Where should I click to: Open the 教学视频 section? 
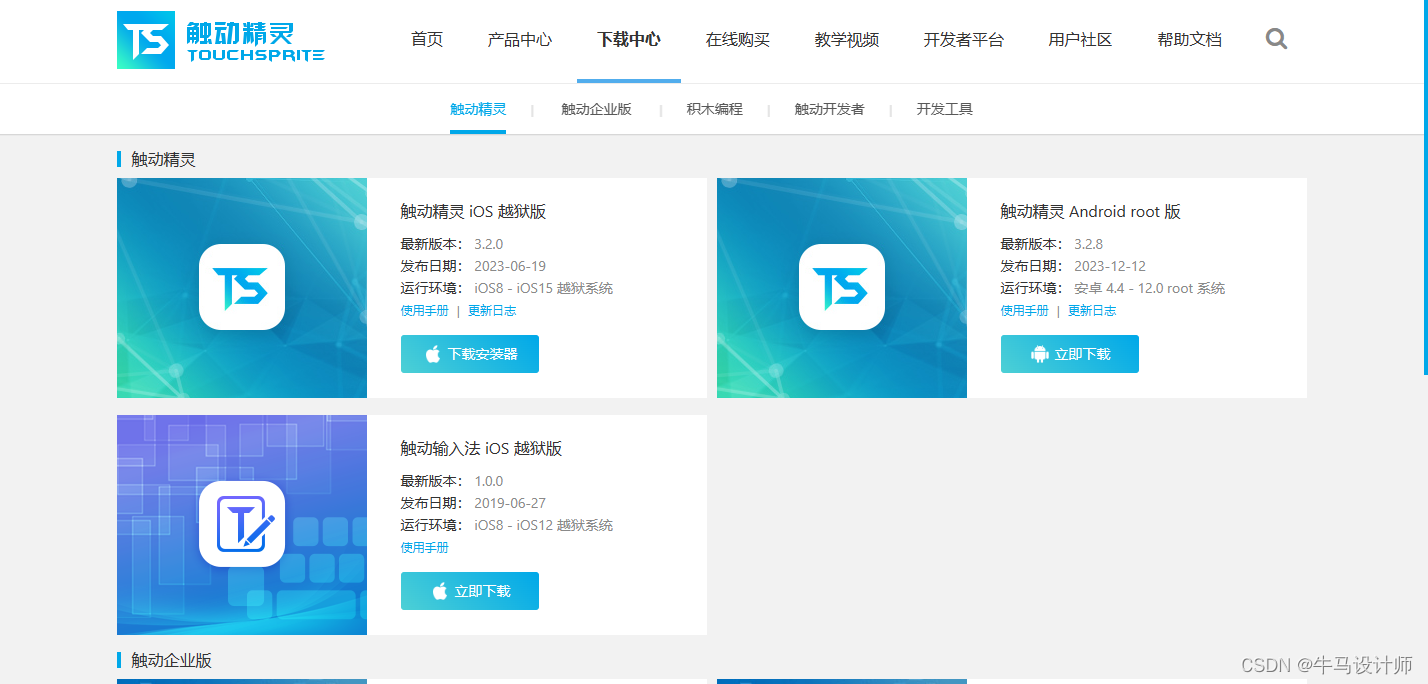(x=847, y=40)
